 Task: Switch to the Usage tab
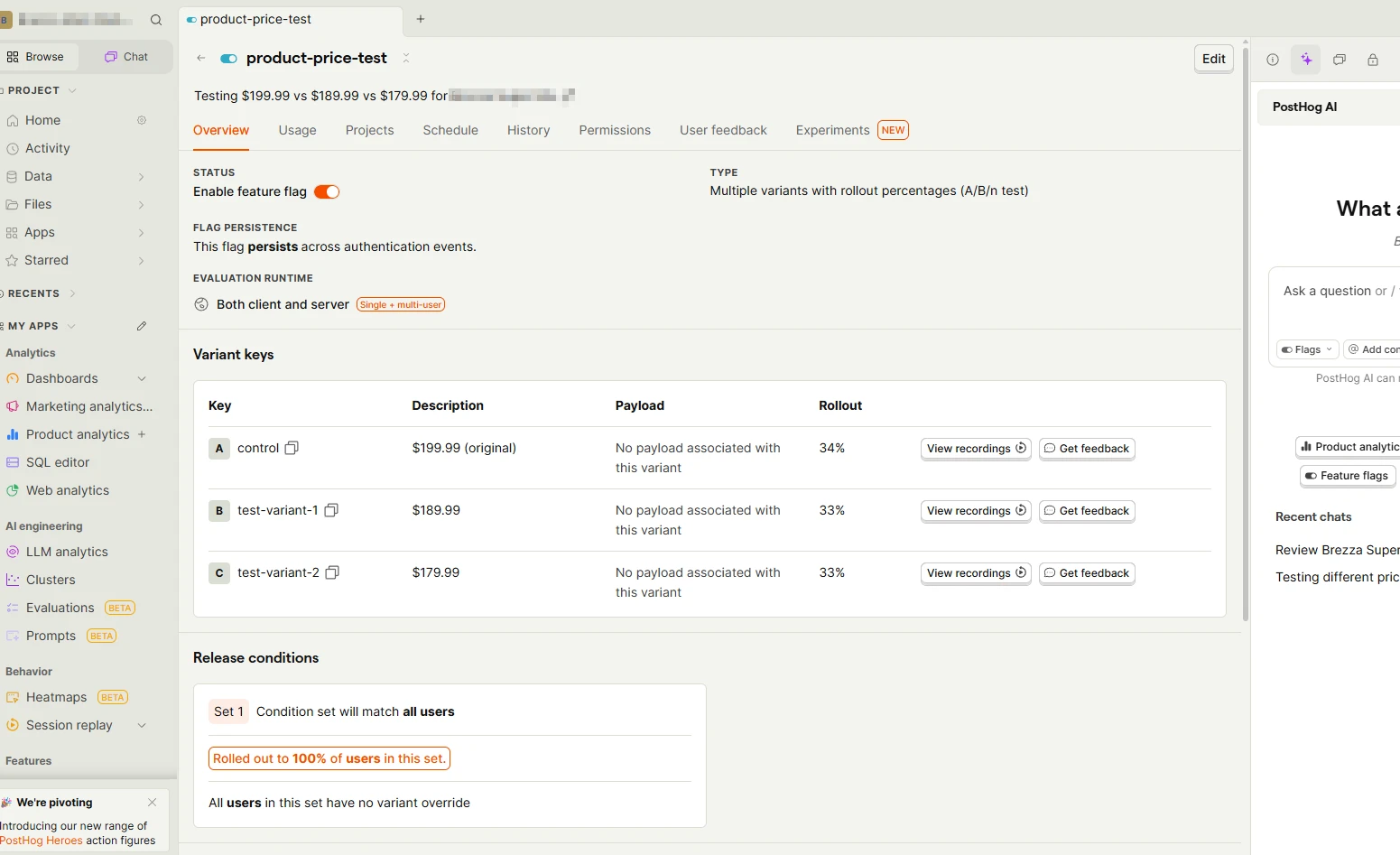tap(297, 130)
